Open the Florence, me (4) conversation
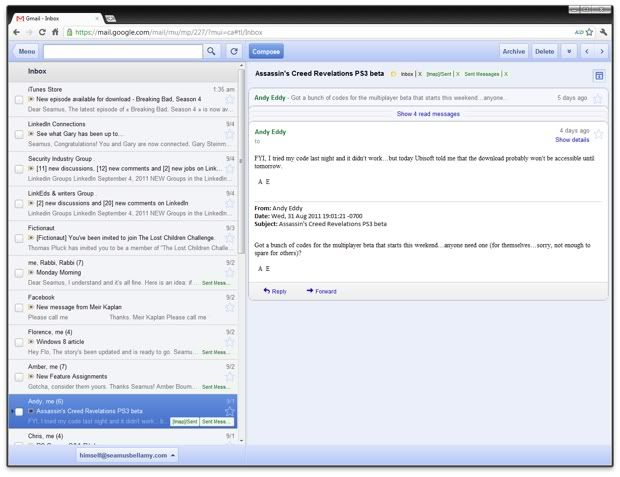 (x=123, y=342)
